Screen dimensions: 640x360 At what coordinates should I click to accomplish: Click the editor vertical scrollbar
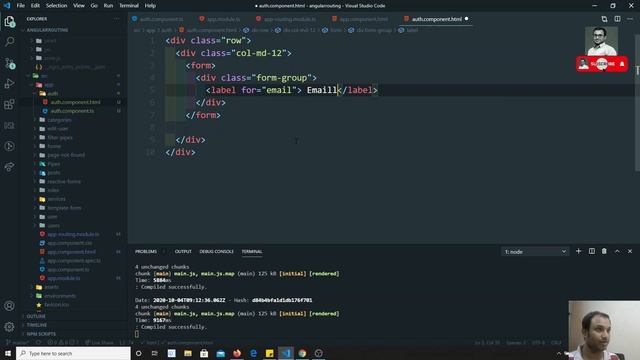[x=637, y=102]
